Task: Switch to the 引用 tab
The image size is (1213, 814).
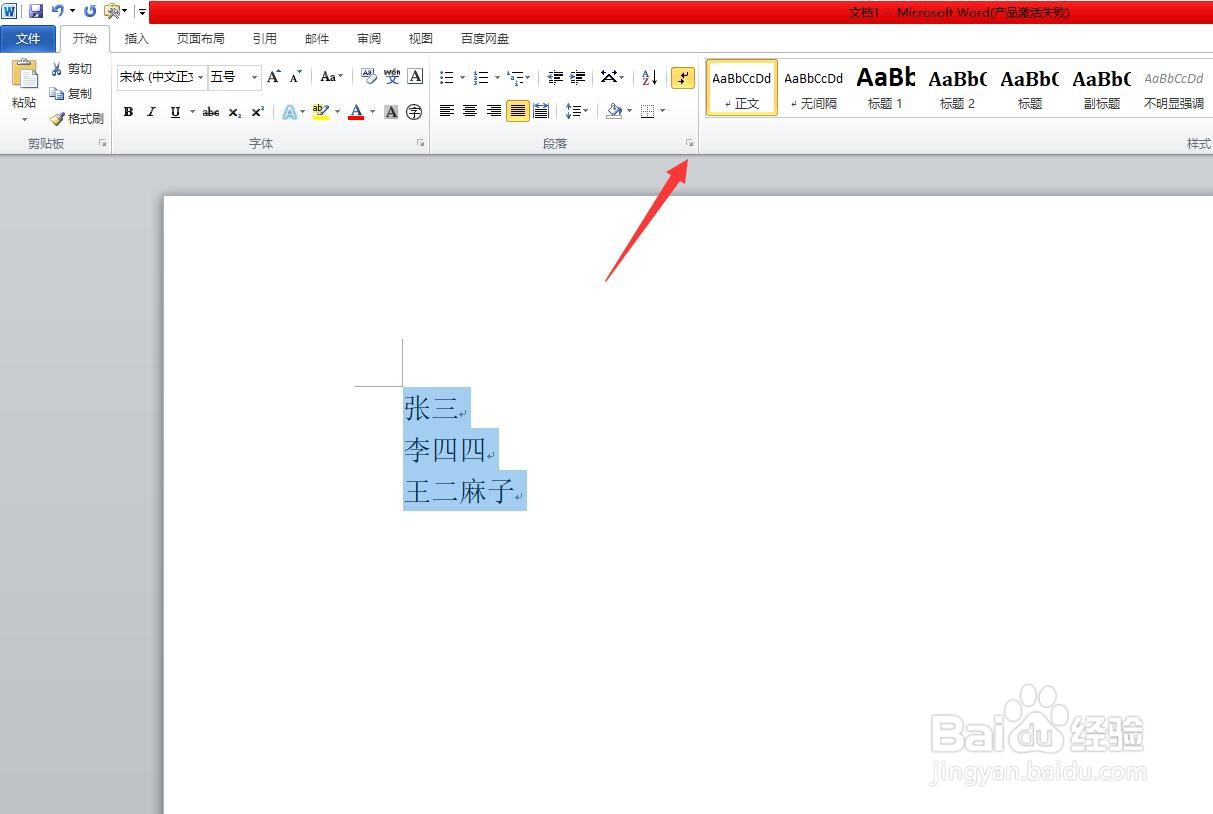Action: coord(264,39)
